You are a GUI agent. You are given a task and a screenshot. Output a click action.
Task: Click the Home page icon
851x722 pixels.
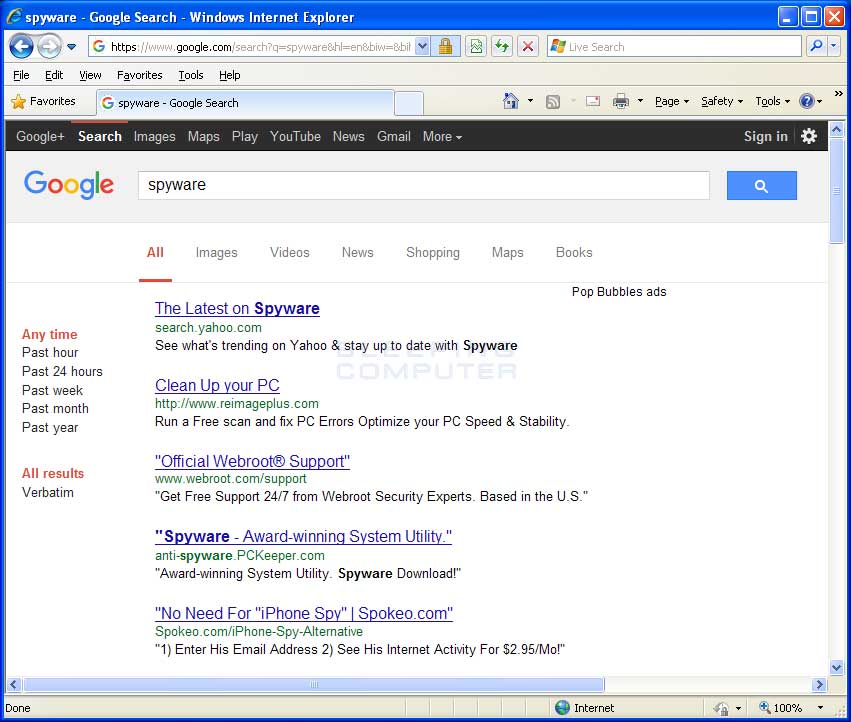[510, 101]
